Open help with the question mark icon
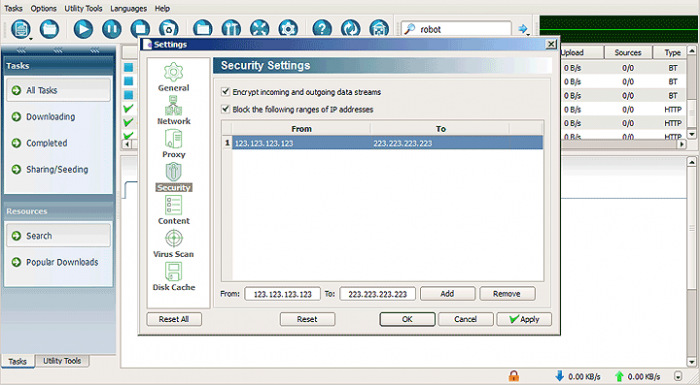This screenshot has width=700, height=385. [322, 28]
